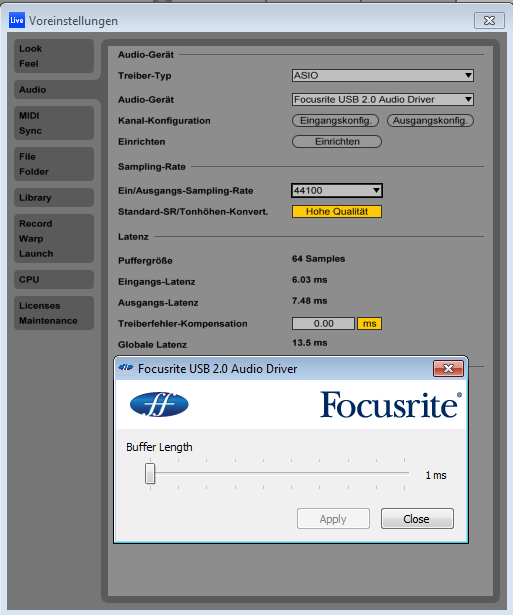The height and width of the screenshot is (615, 513).
Task: Click the 6.03 ms input latency value
Action: coord(309,280)
